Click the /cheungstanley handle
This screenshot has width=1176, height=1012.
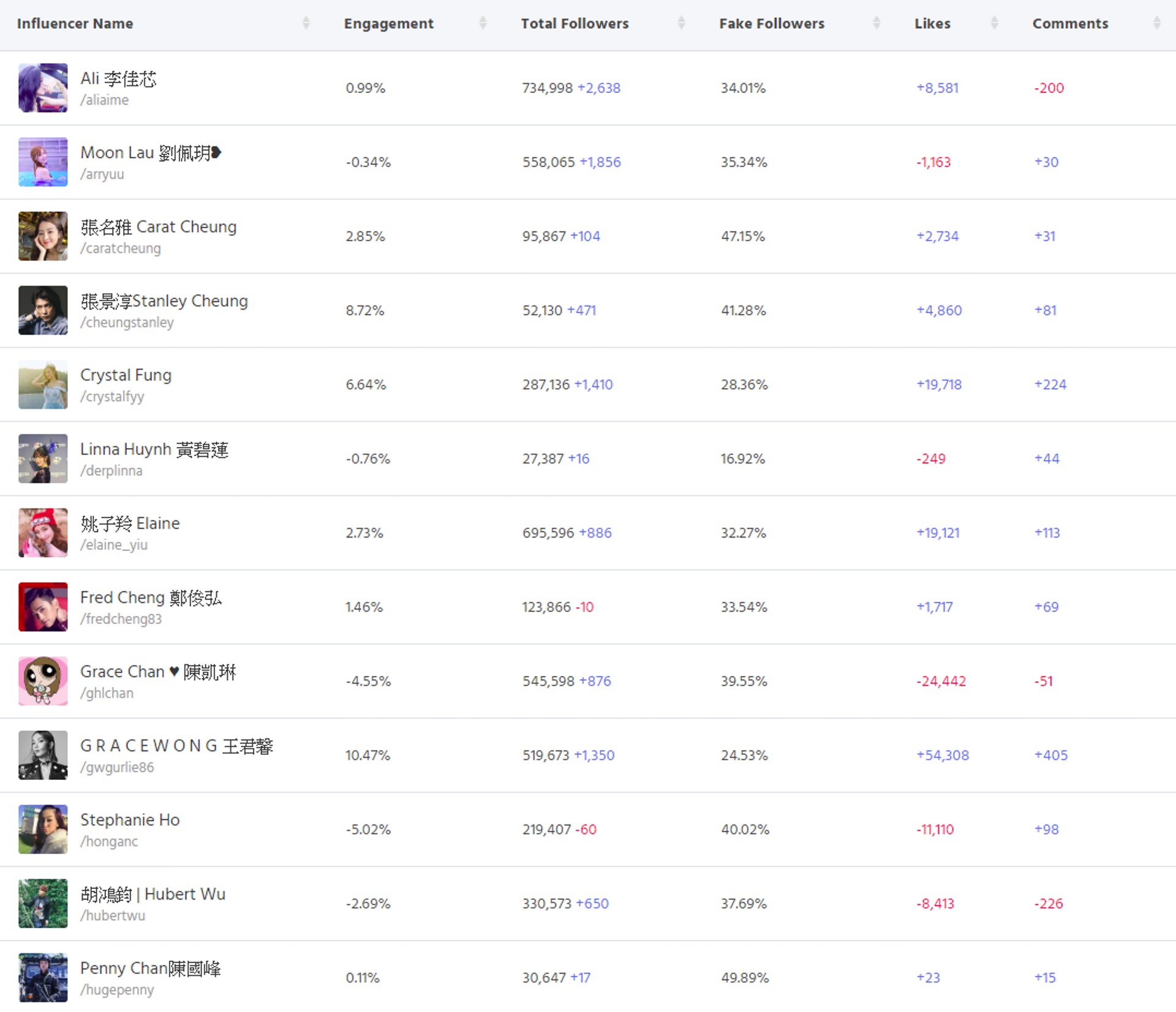click(x=127, y=323)
